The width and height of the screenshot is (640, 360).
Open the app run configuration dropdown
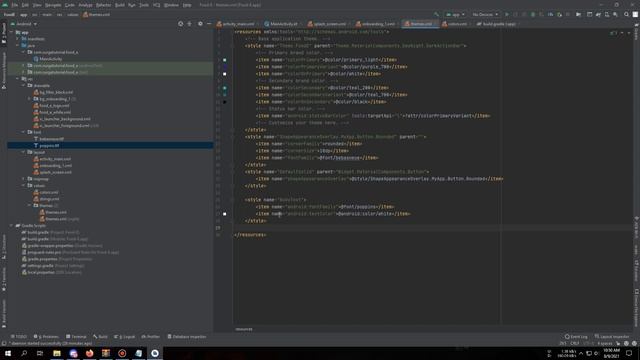pos(455,14)
